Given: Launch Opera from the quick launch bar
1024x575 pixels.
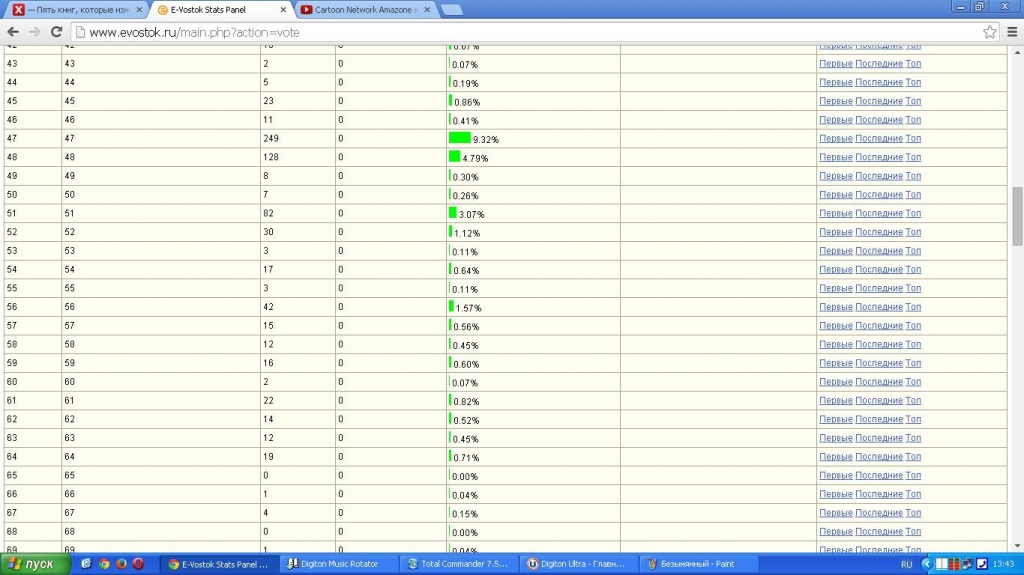Looking at the screenshot, I should 138,564.
